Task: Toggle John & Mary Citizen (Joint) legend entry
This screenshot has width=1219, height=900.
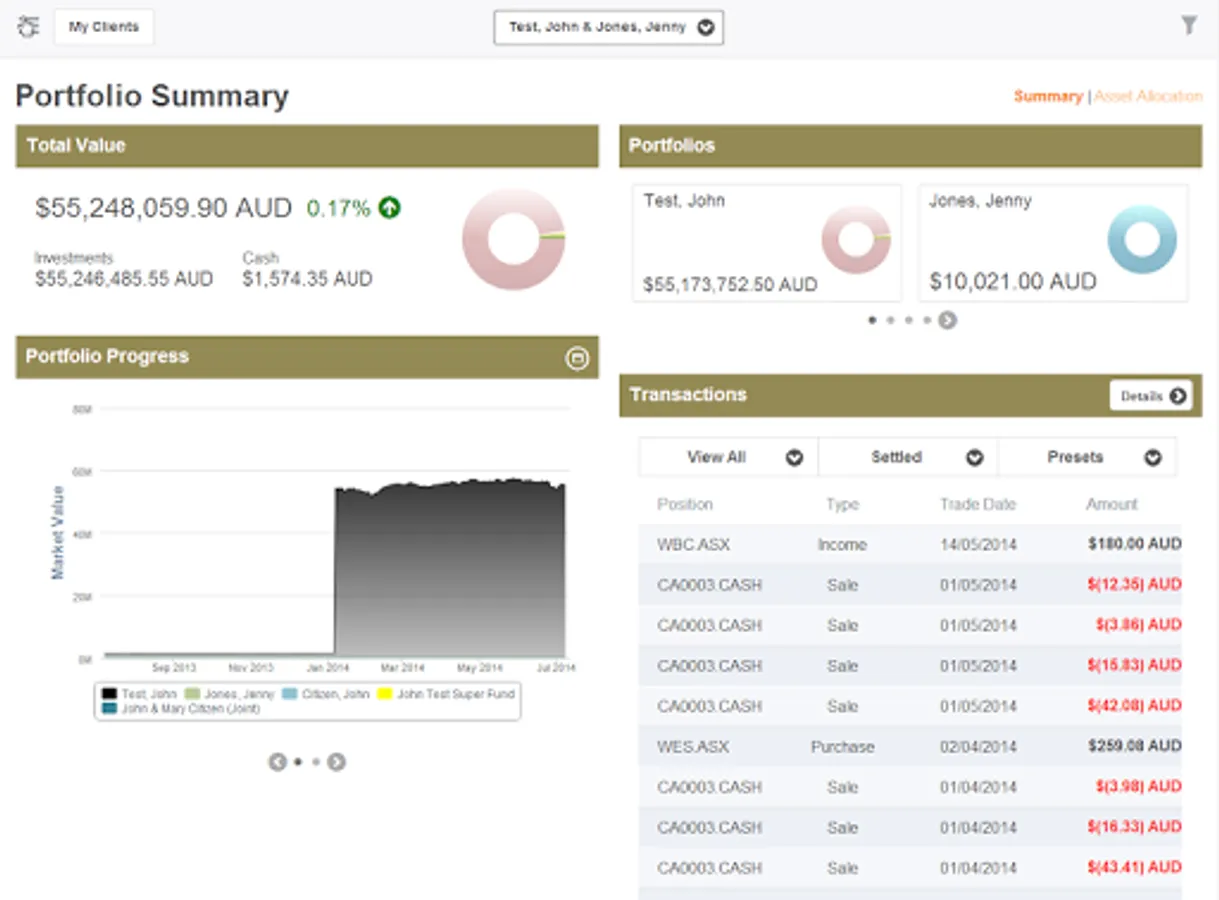Action: [181, 709]
